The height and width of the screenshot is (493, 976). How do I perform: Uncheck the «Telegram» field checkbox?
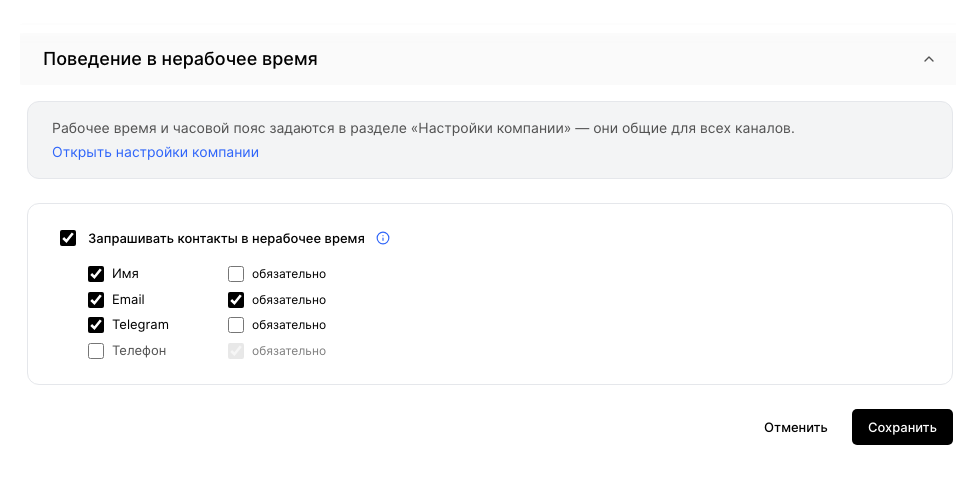point(96,325)
